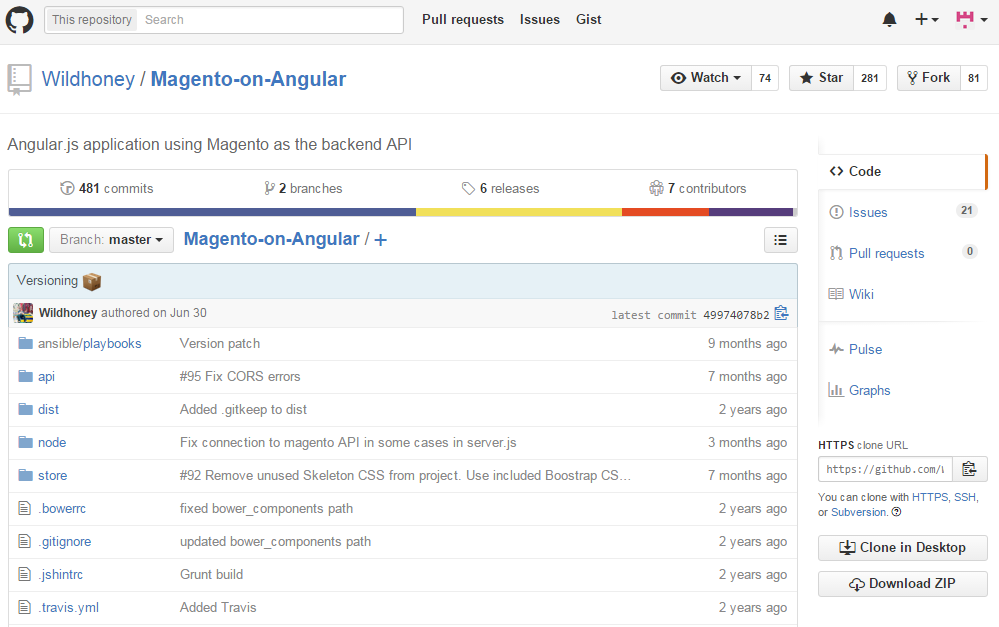This screenshot has width=999, height=627.
Task: Switch clone URL to HTTPS
Action: [930, 497]
